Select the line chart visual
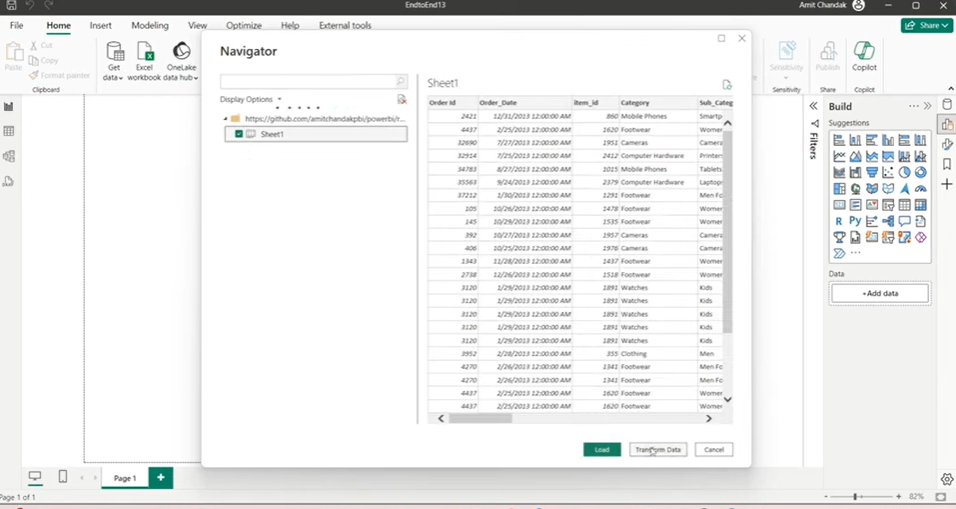 [x=839, y=157]
